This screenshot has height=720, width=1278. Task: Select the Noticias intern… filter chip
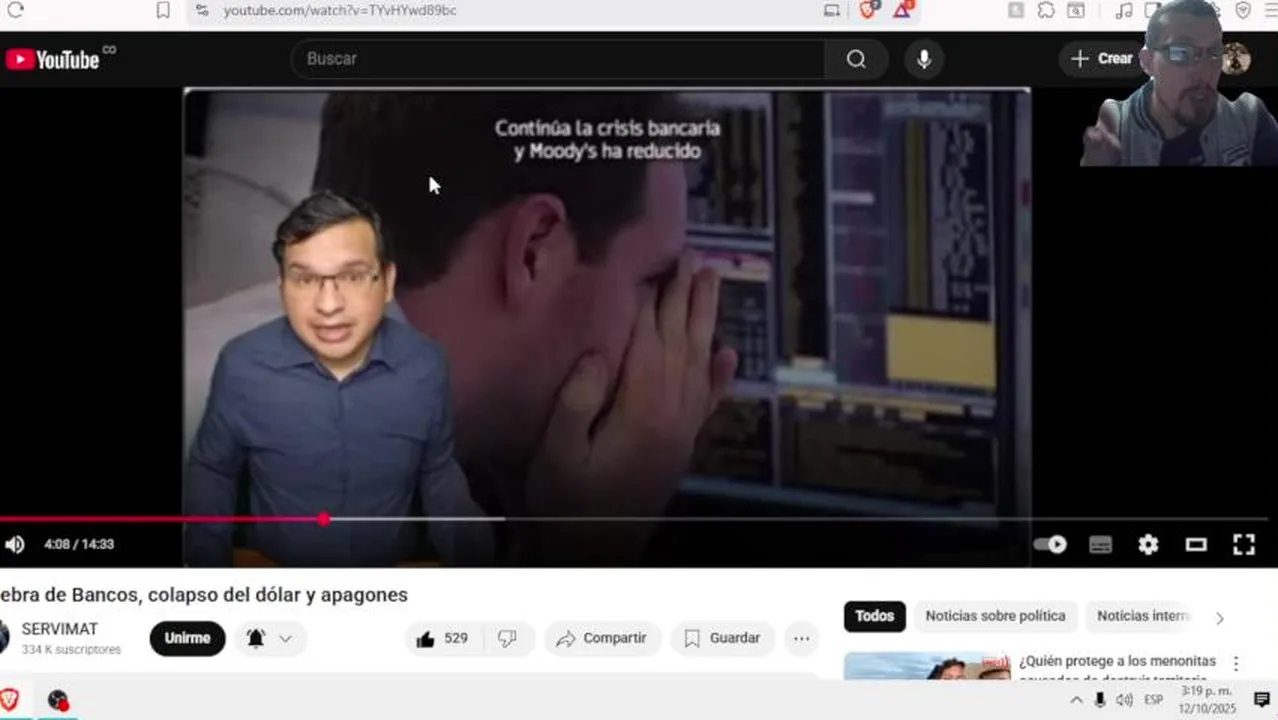pos(1142,616)
